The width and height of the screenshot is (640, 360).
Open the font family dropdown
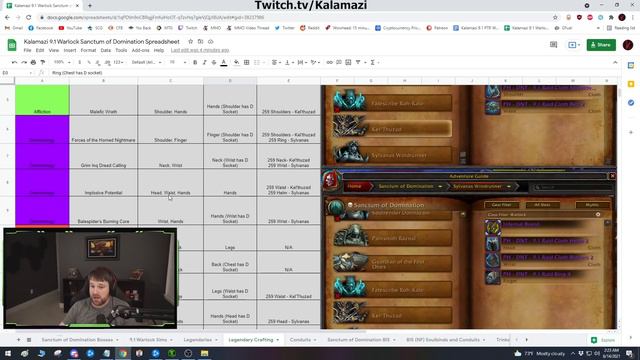(146, 62)
